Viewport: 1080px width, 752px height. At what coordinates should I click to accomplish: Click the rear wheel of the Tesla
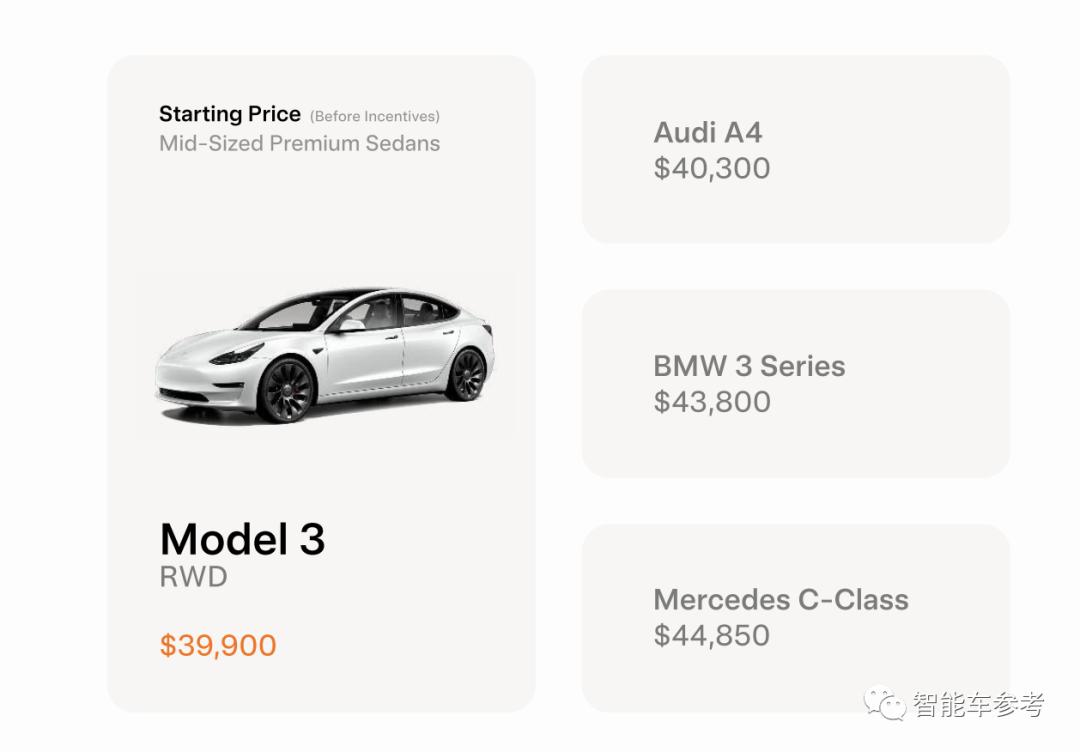coord(467,374)
